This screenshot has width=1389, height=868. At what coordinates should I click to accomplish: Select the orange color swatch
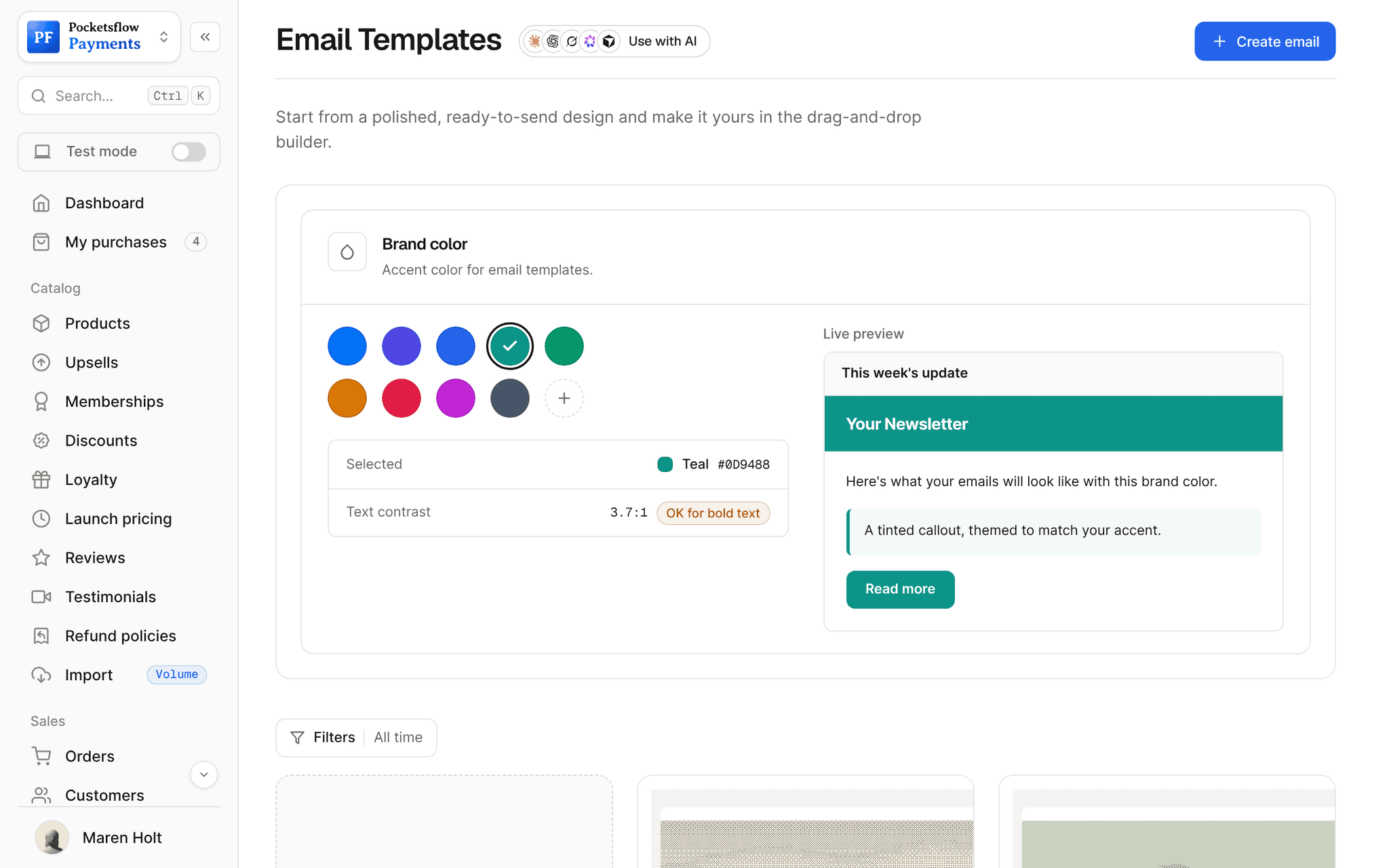[x=347, y=398]
